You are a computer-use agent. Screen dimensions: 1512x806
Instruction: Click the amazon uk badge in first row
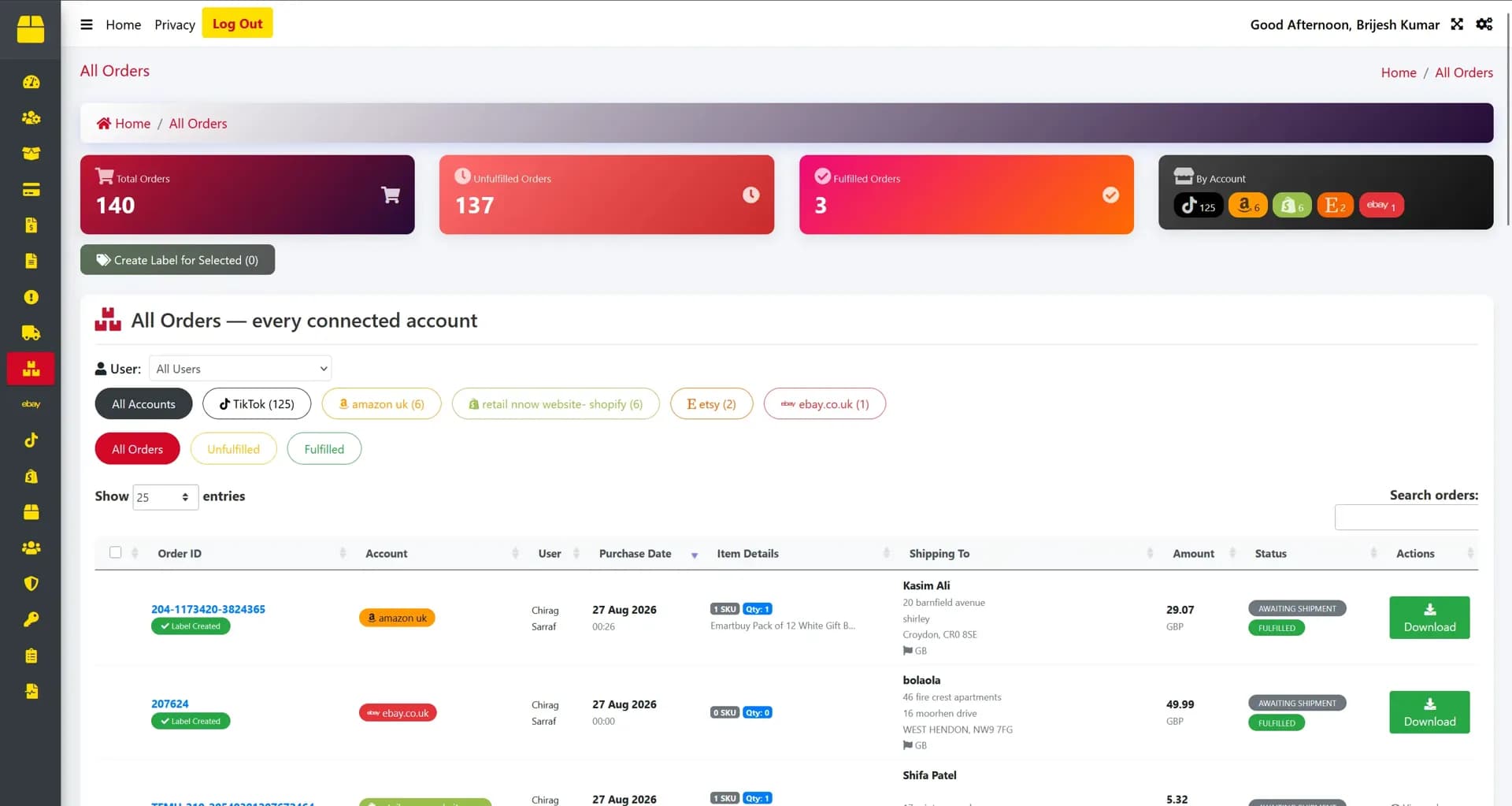(397, 618)
